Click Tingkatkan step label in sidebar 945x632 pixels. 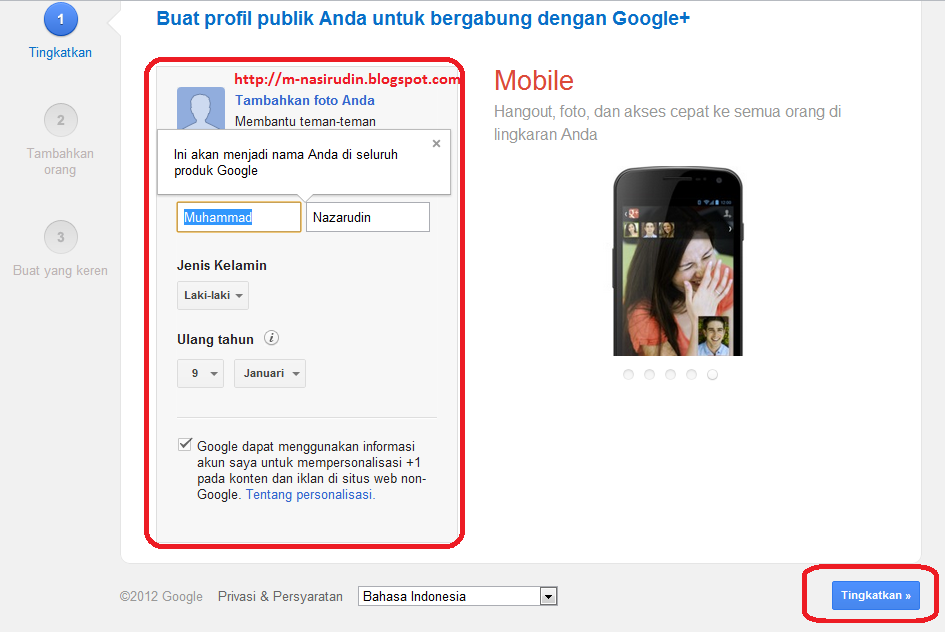point(60,52)
